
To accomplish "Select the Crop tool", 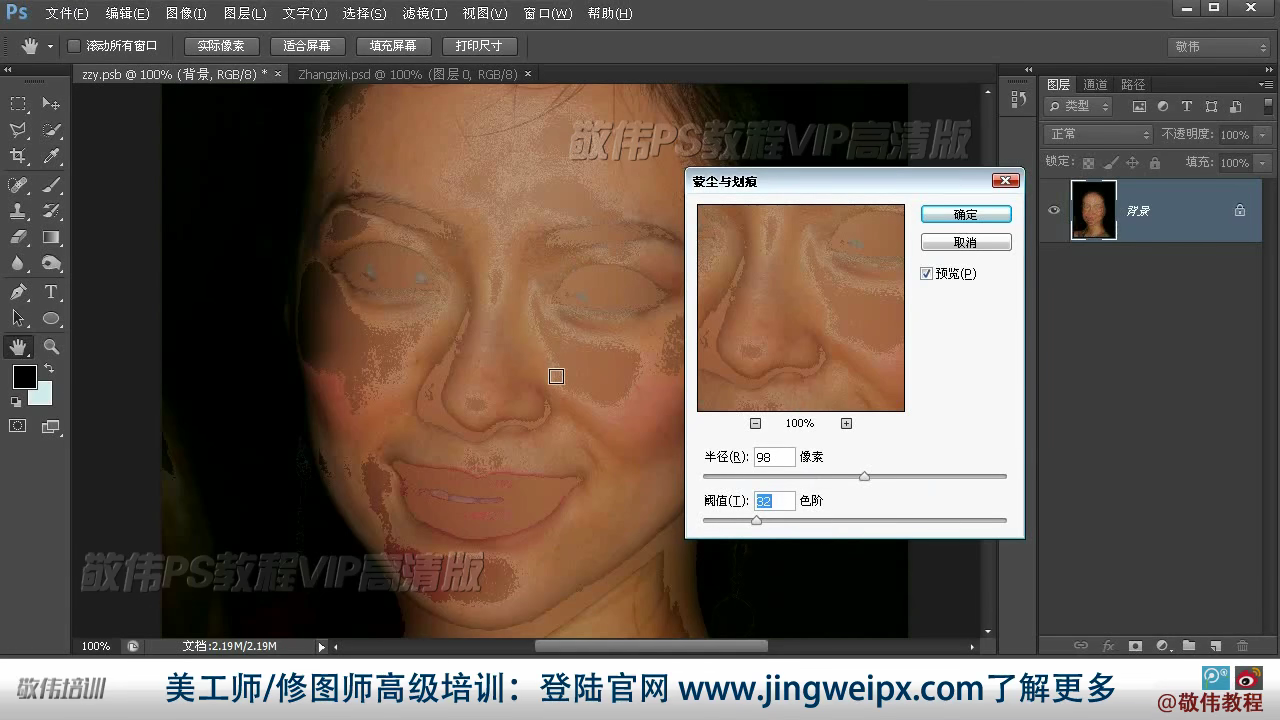I will pyautogui.click(x=18, y=156).
